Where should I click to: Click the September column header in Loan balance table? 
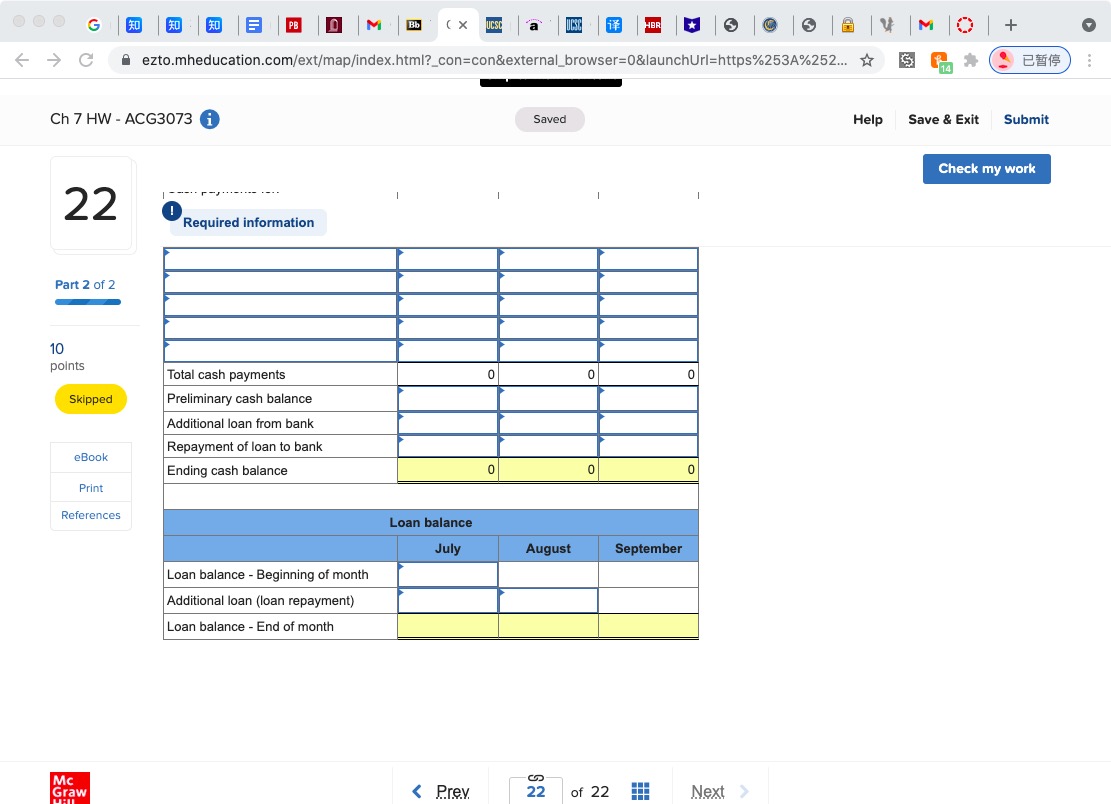pyautogui.click(x=648, y=548)
